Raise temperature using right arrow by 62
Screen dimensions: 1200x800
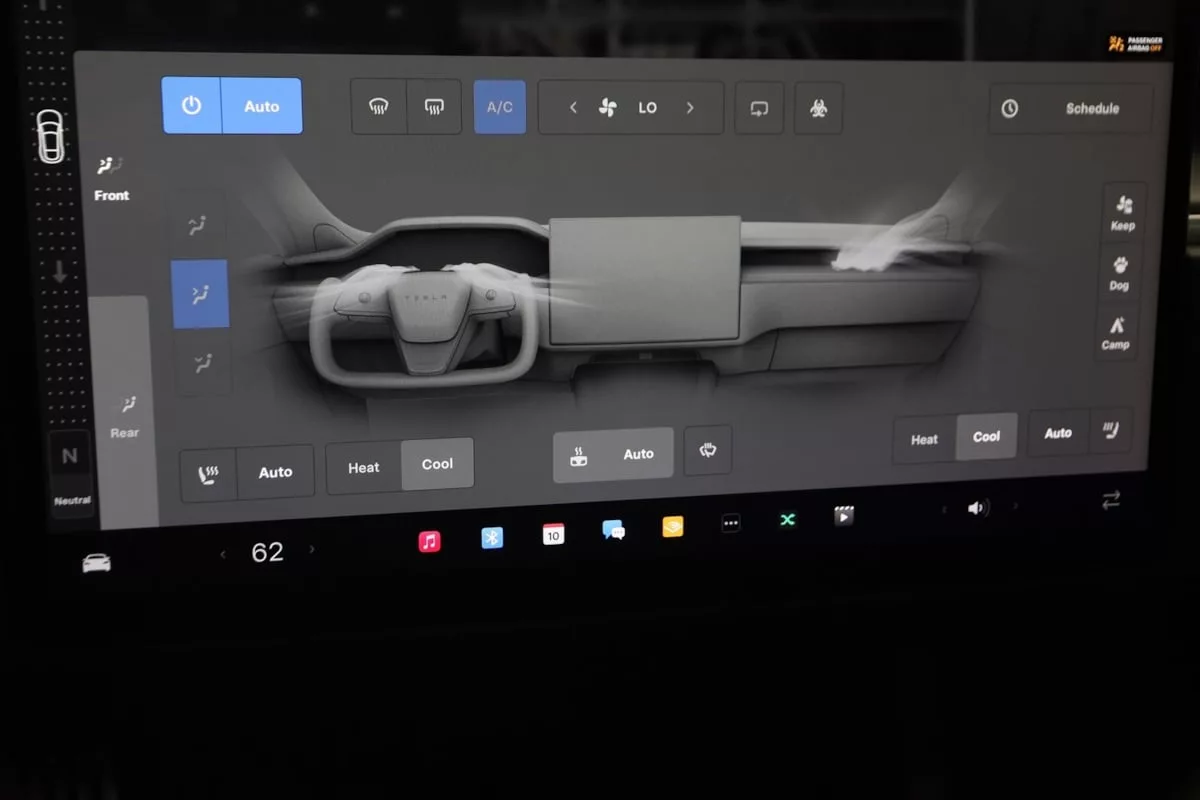tap(312, 549)
